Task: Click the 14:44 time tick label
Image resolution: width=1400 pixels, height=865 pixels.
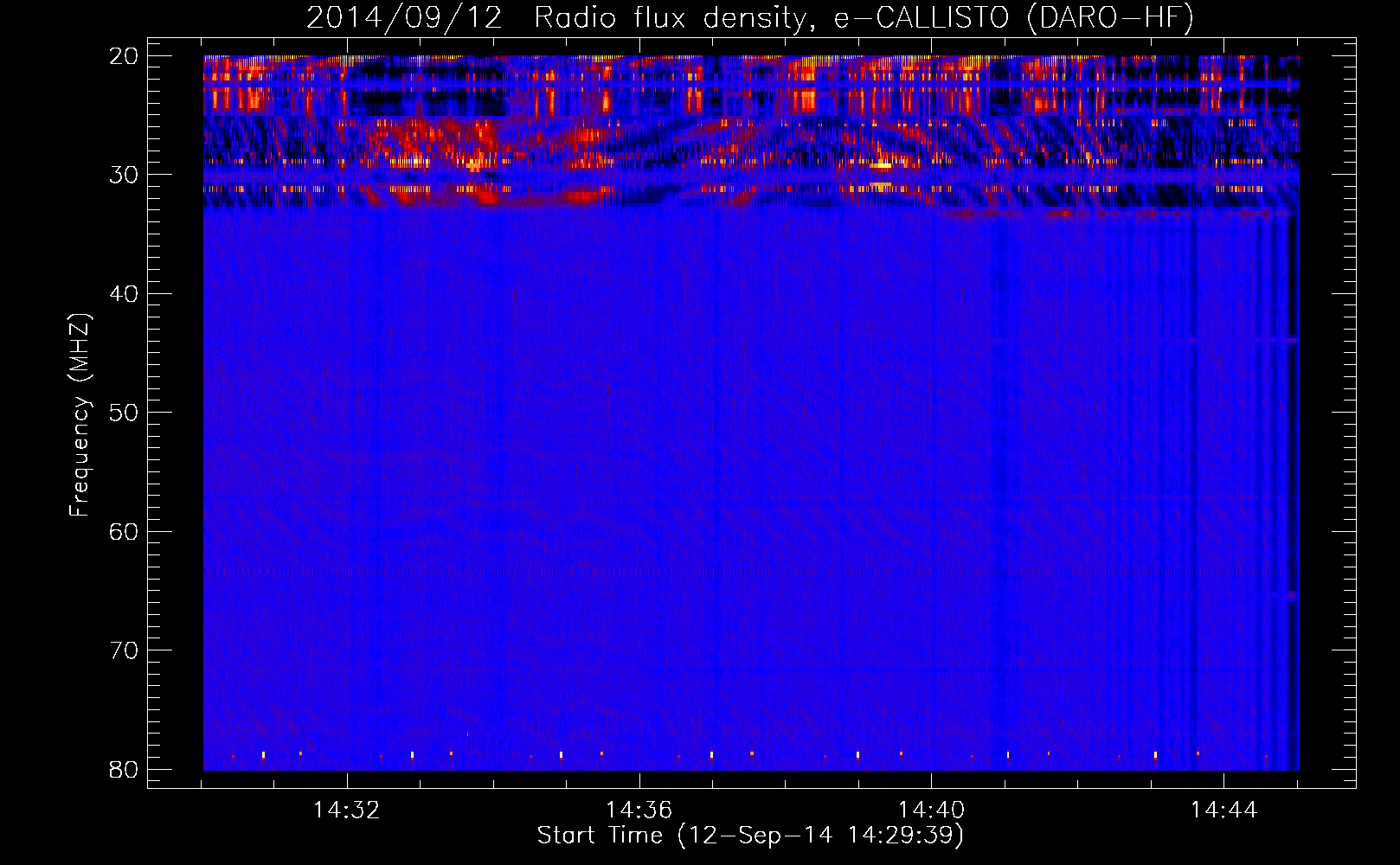Action: tap(1223, 811)
